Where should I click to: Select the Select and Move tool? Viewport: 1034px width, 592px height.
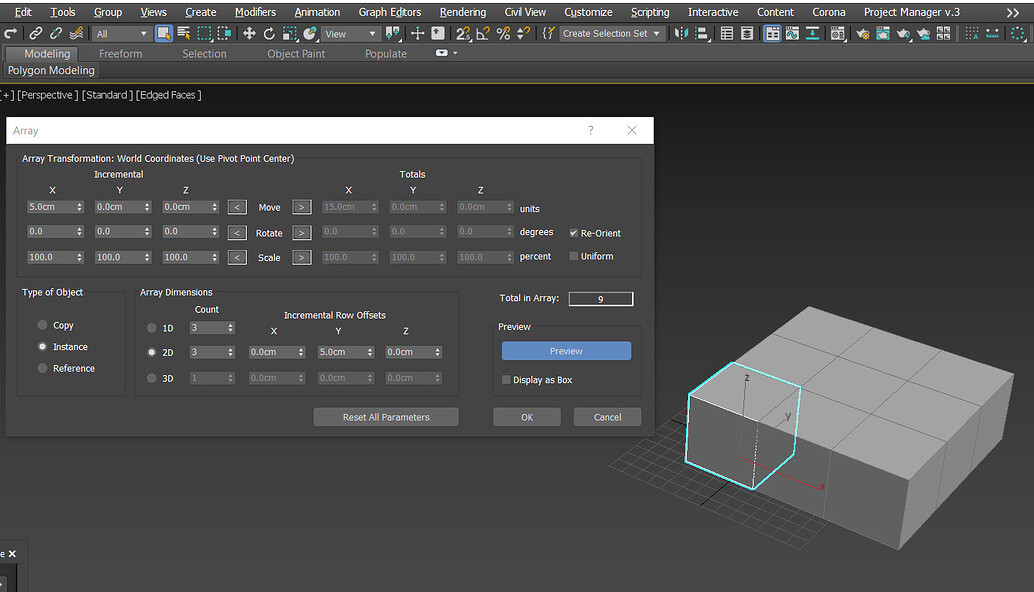click(x=249, y=34)
